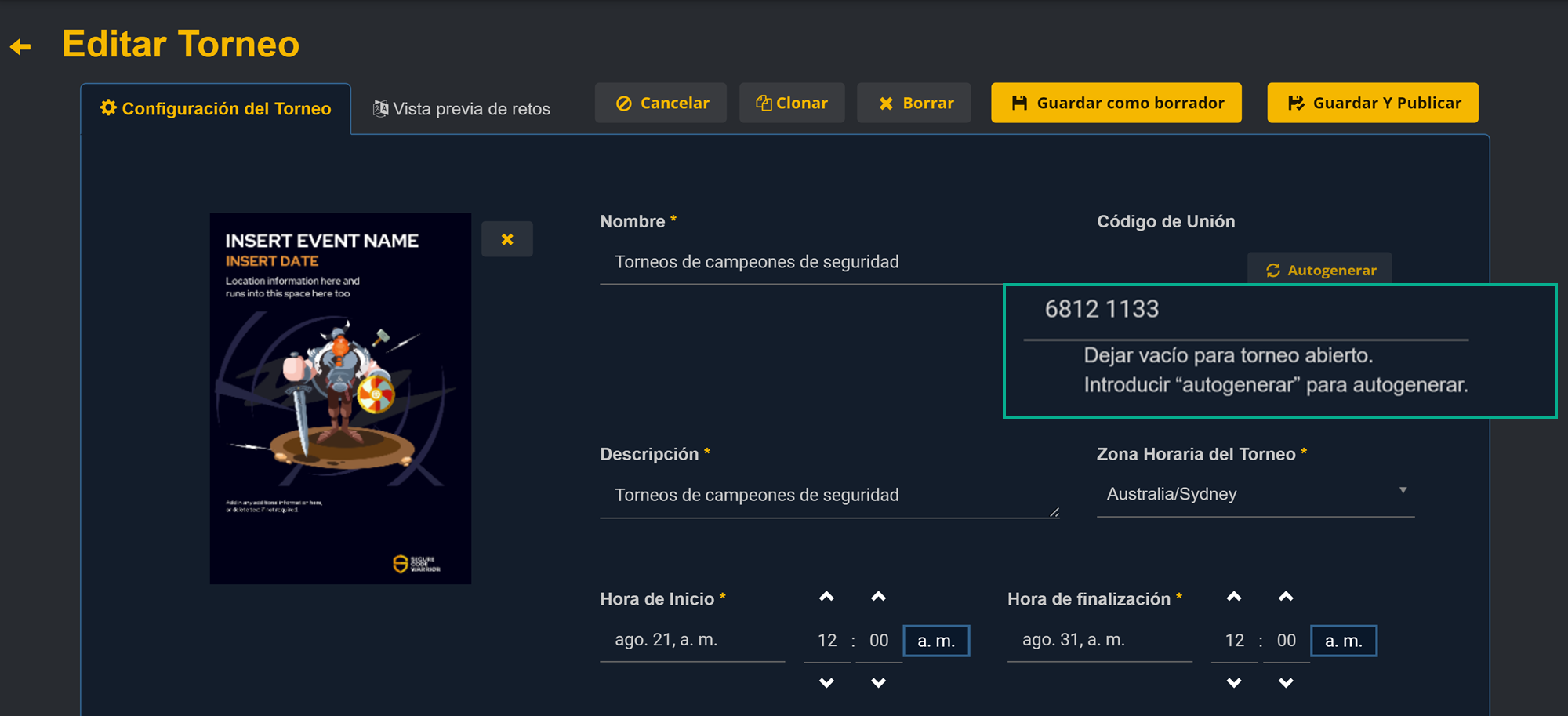Toggle the end time a. m. button

point(1343,641)
